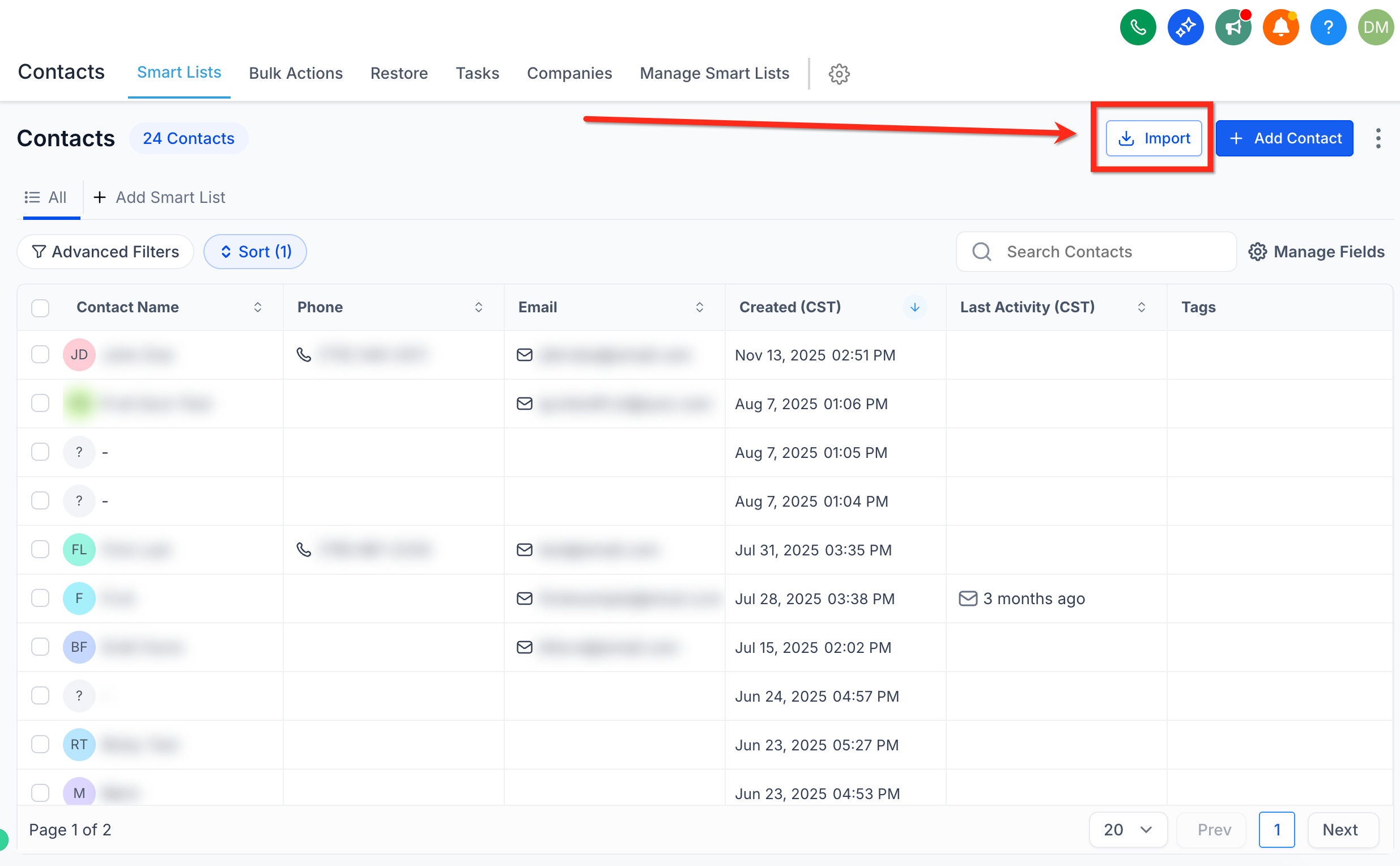Check the box for the FL contact row
The image size is (1400, 866).
click(x=40, y=549)
